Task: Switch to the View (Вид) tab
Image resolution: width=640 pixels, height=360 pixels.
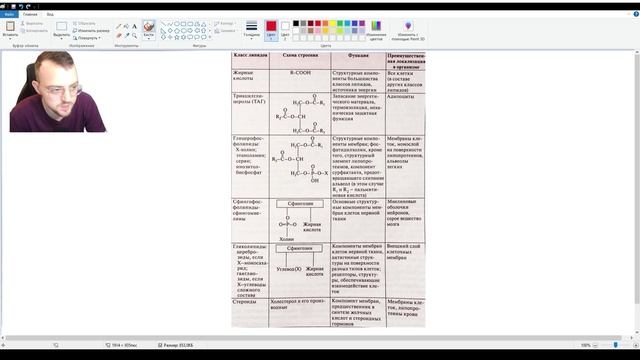Action: [50, 14]
